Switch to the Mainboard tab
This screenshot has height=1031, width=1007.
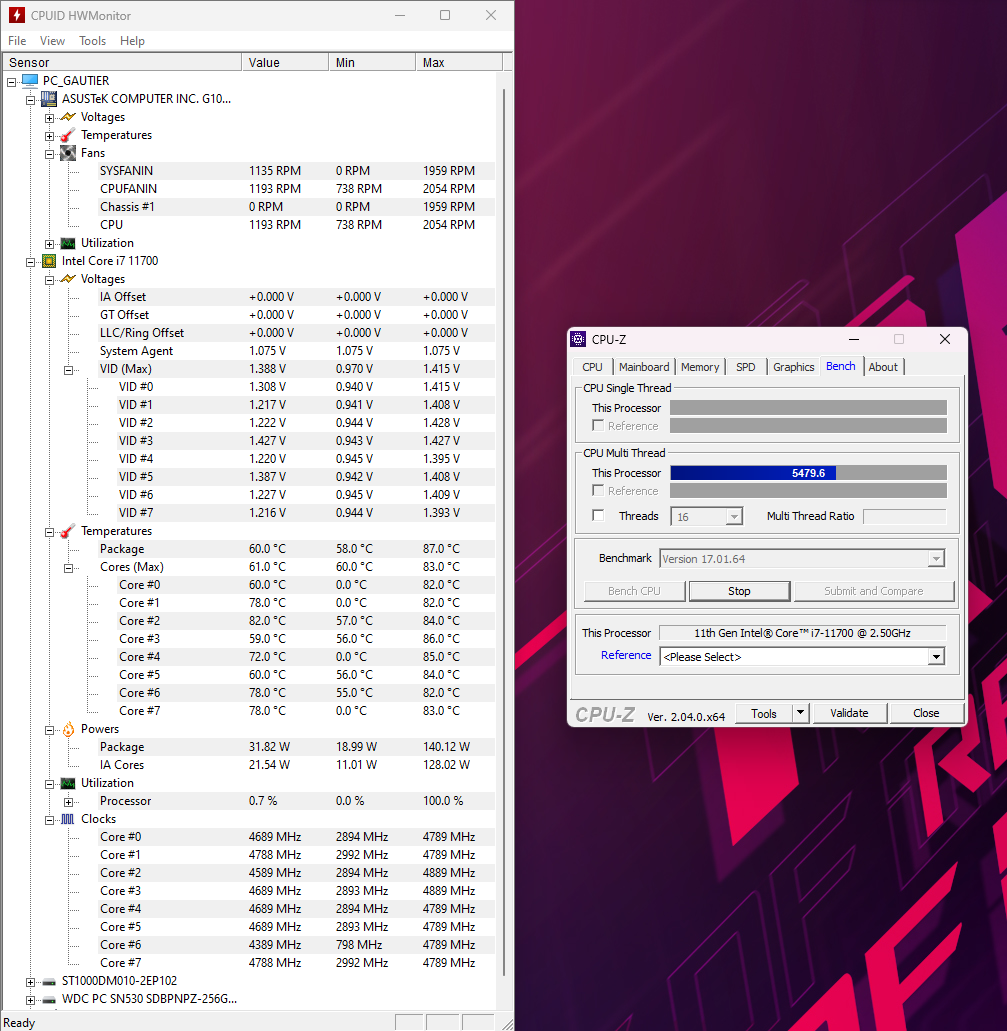644,367
